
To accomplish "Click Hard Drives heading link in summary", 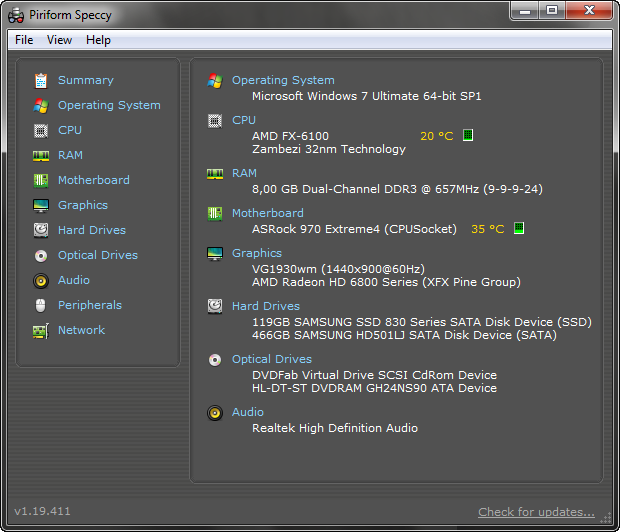I will pyautogui.click(x=266, y=306).
